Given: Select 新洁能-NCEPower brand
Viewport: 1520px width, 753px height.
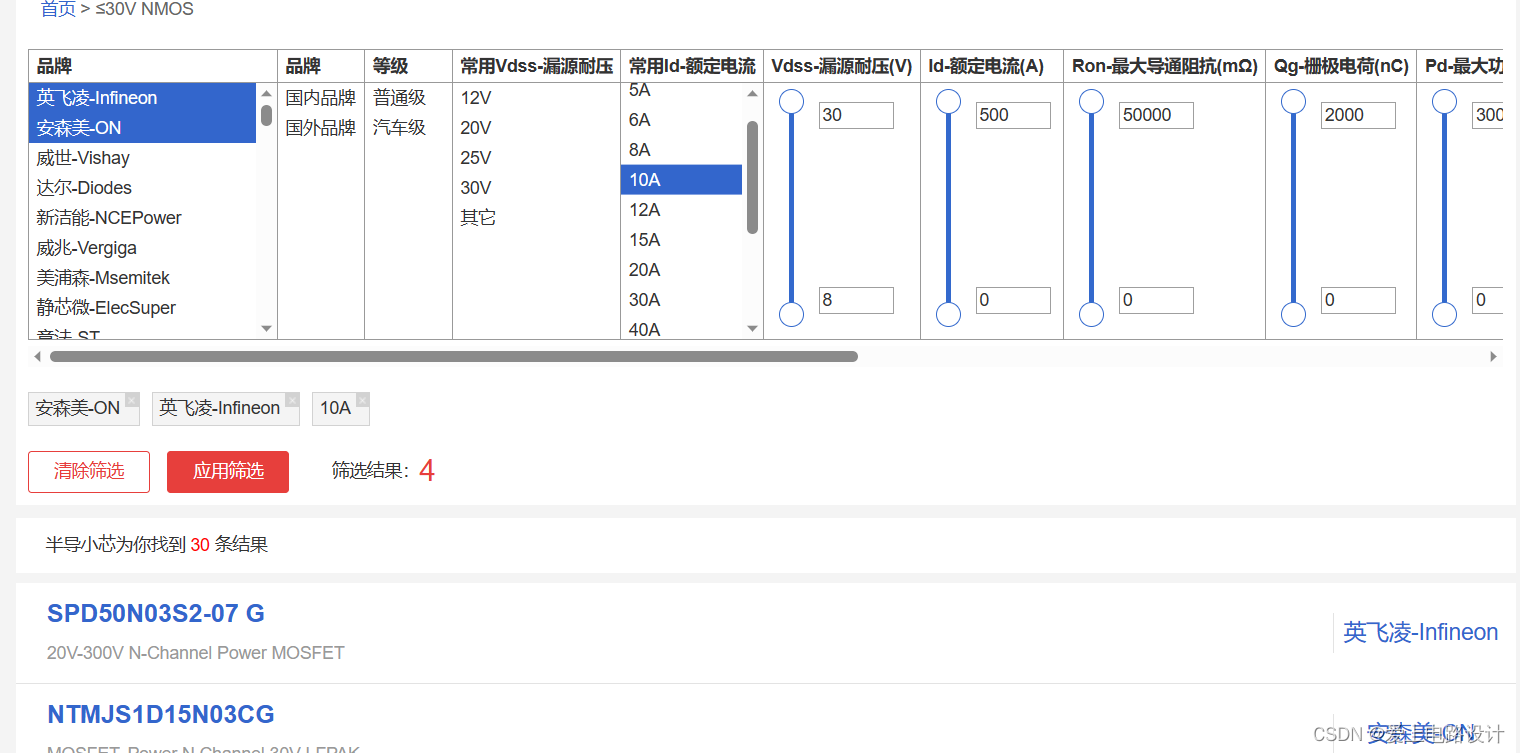Looking at the screenshot, I should (142, 218).
